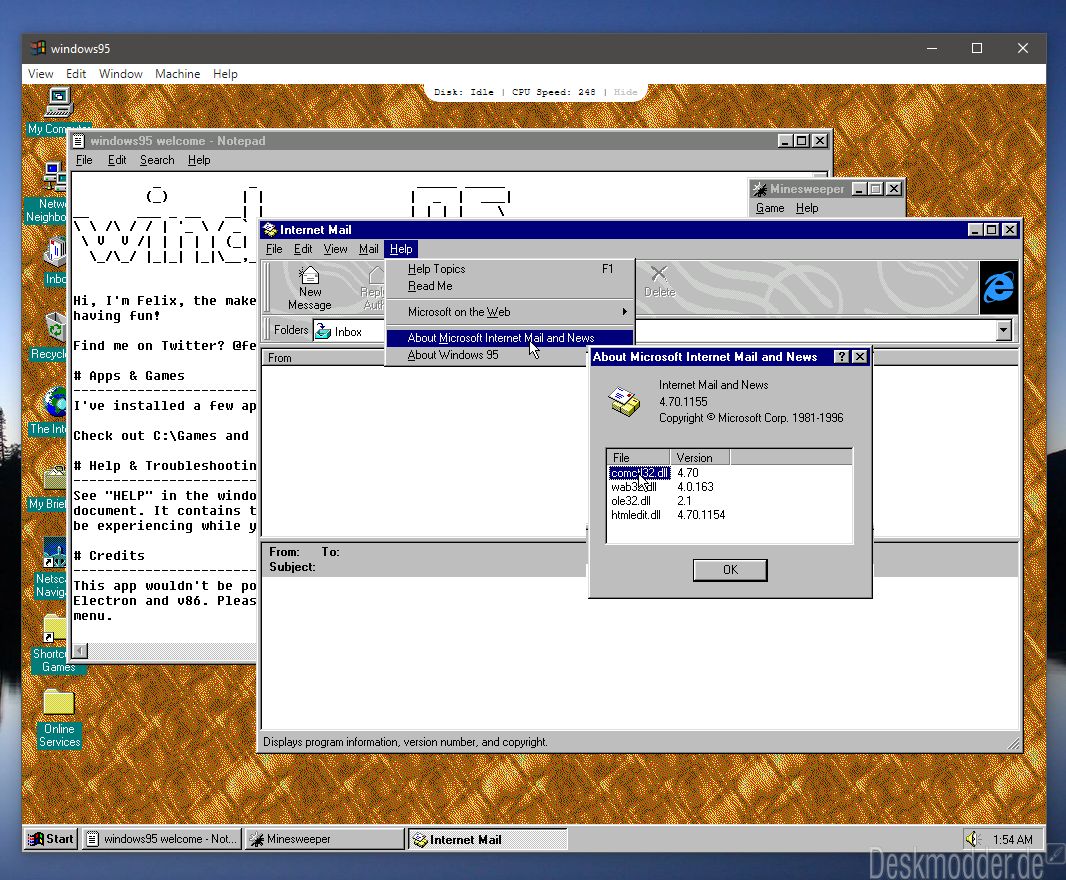
Task: Click the Notepad window title bar icon
Action: [x=79, y=141]
